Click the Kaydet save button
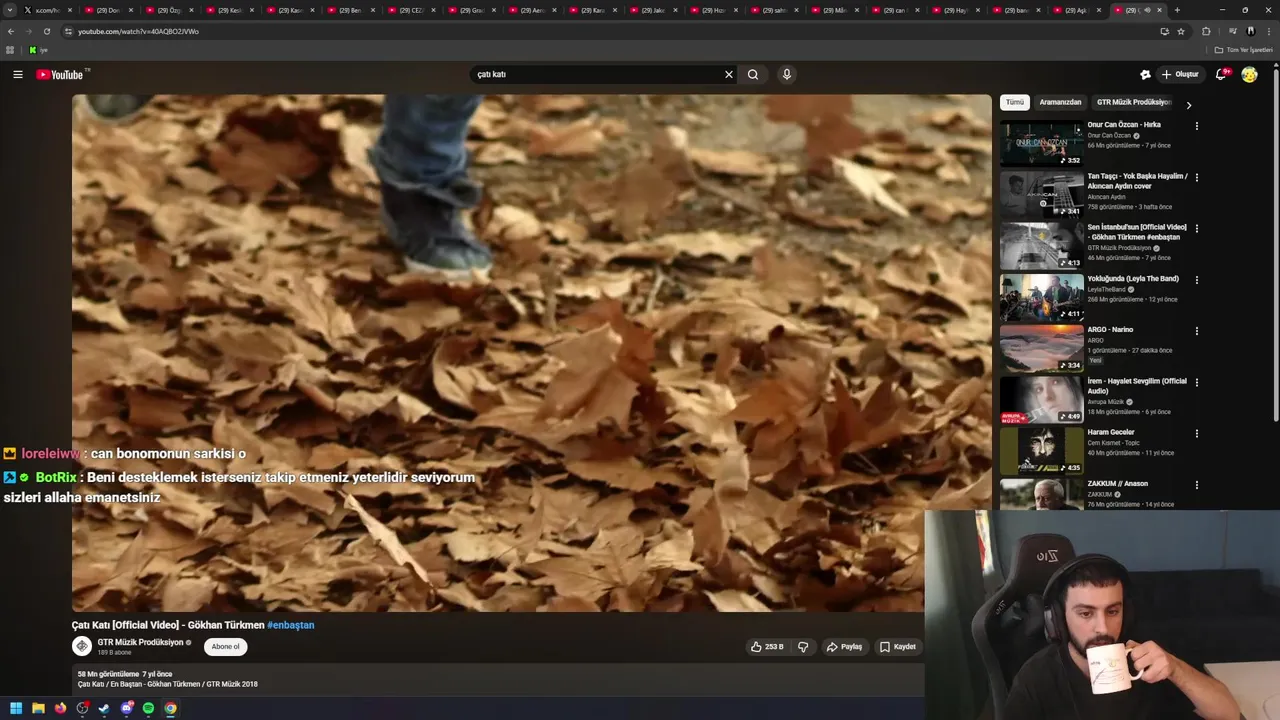Viewport: 1280px width, 720px height. 898,647
